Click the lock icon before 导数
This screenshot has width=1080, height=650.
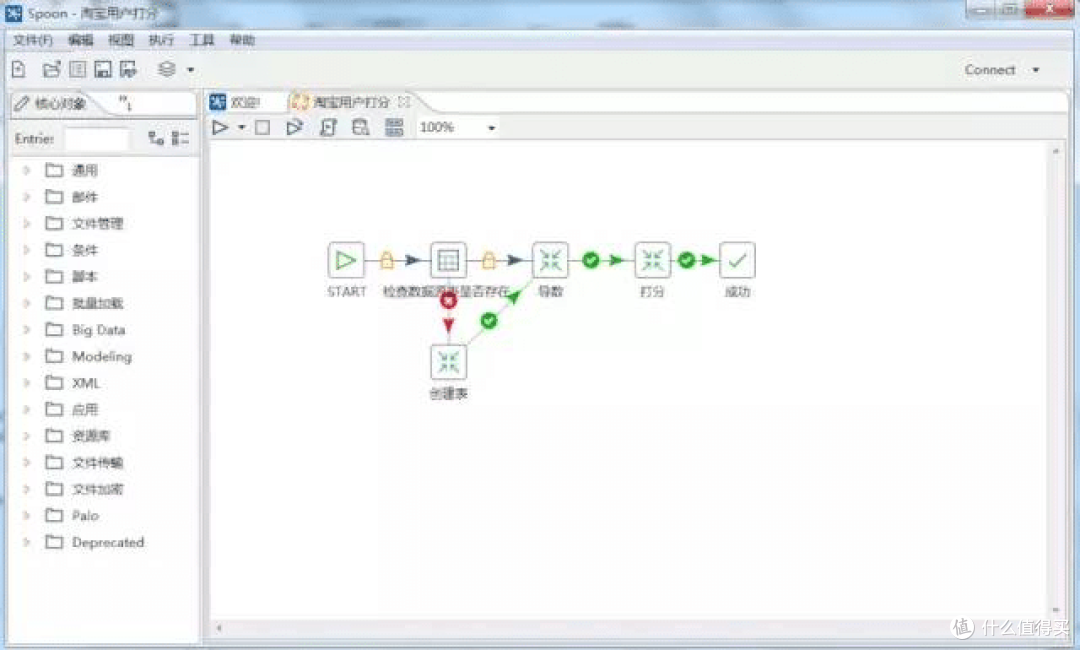click(488, 260)
